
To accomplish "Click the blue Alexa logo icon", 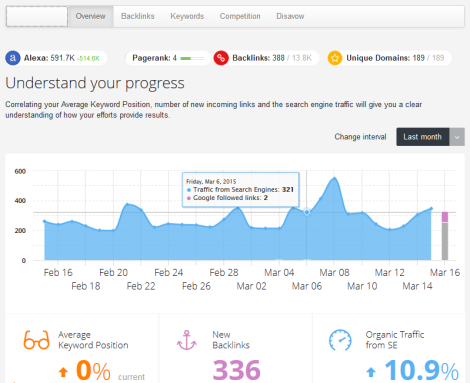I will click(13, 58).
